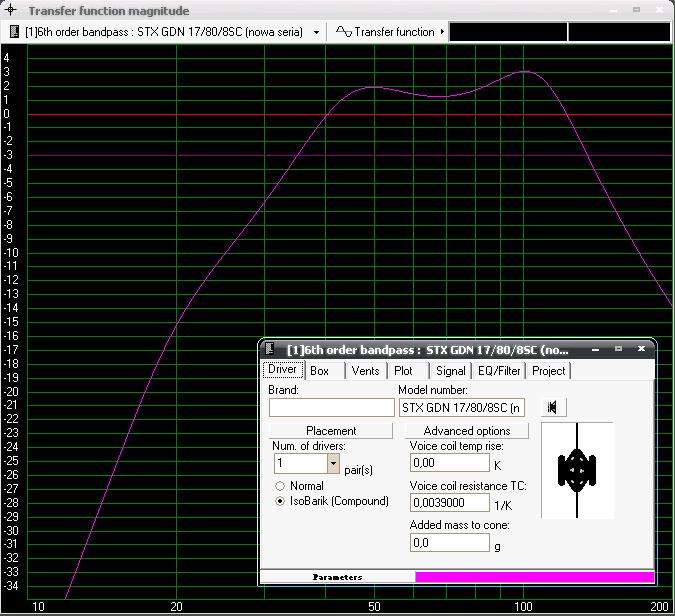Image resolution: width=675 pixels, height=616 pixels.
Task: Select IsoBarik (Compound) radio option
Action: pyautogui.click(x=280, y=502)
